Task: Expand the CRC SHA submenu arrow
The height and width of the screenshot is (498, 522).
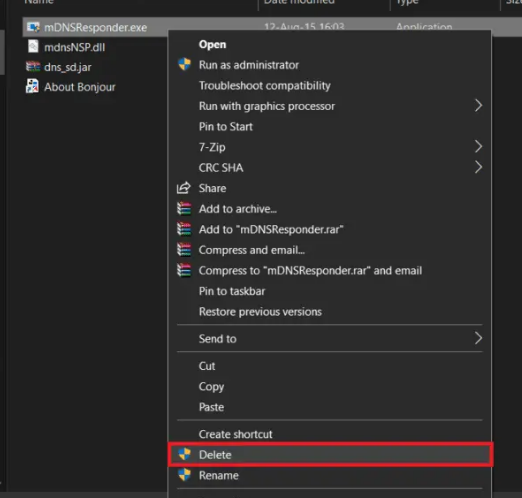Action: pyautogui.click(x=478, y=167)
